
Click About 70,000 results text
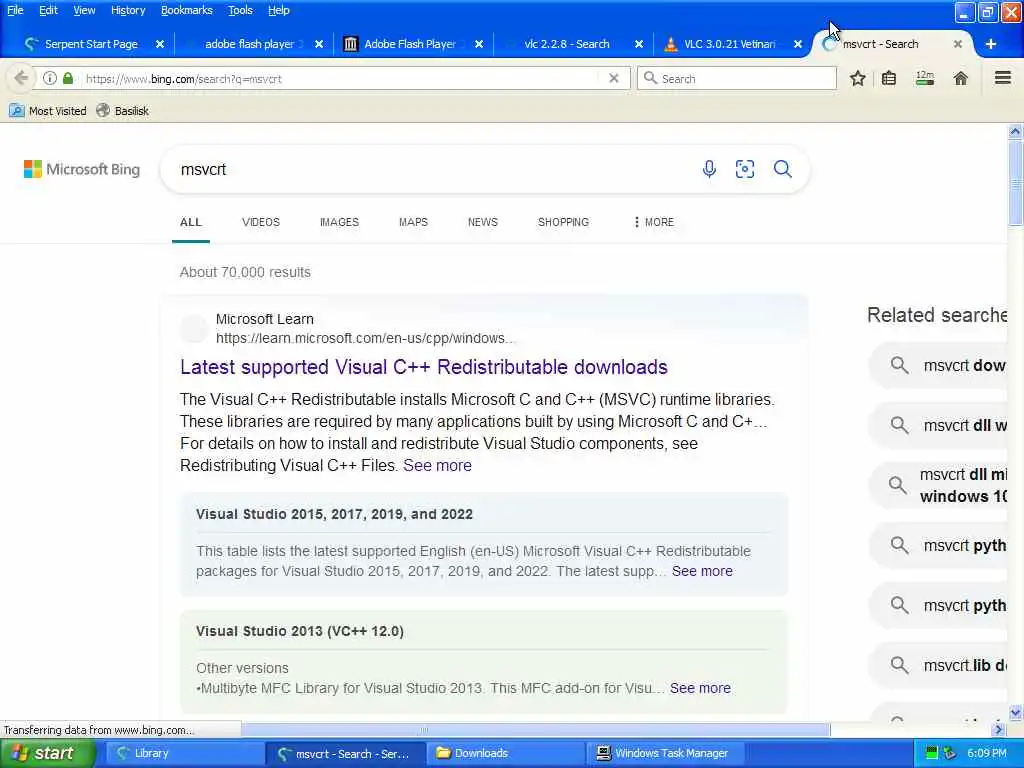(245, 272)
